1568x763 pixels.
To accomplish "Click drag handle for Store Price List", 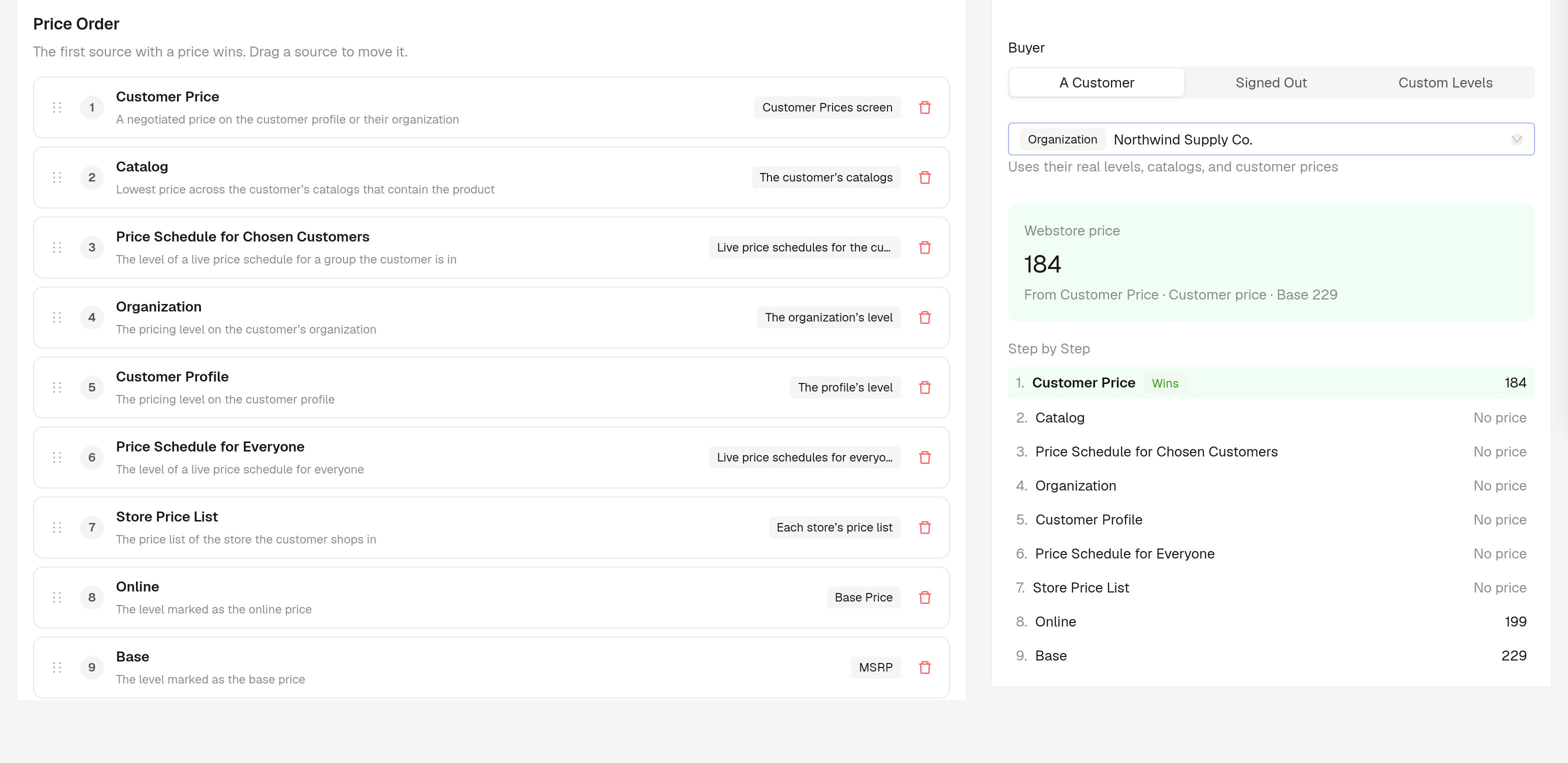I will [56, 527].
